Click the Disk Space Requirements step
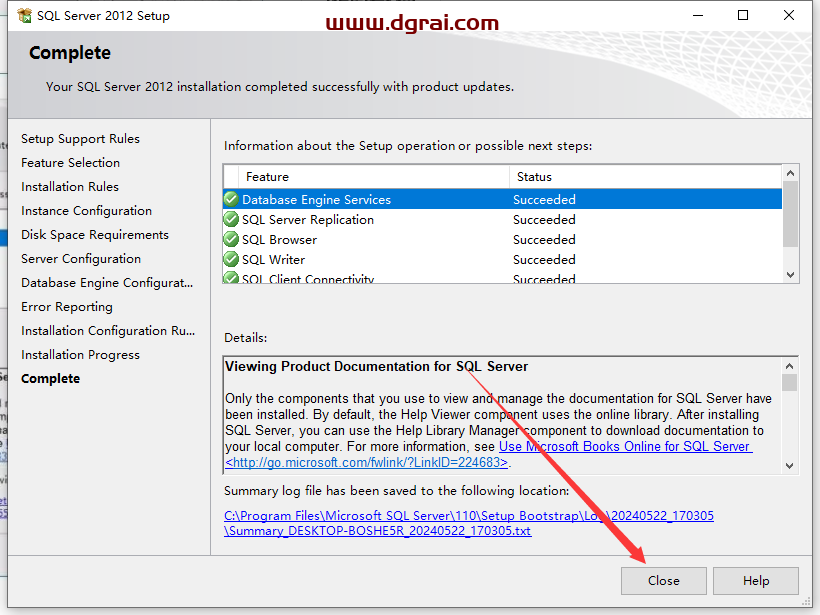This screenshot has width=820, height=615. [x=95, y=235]
